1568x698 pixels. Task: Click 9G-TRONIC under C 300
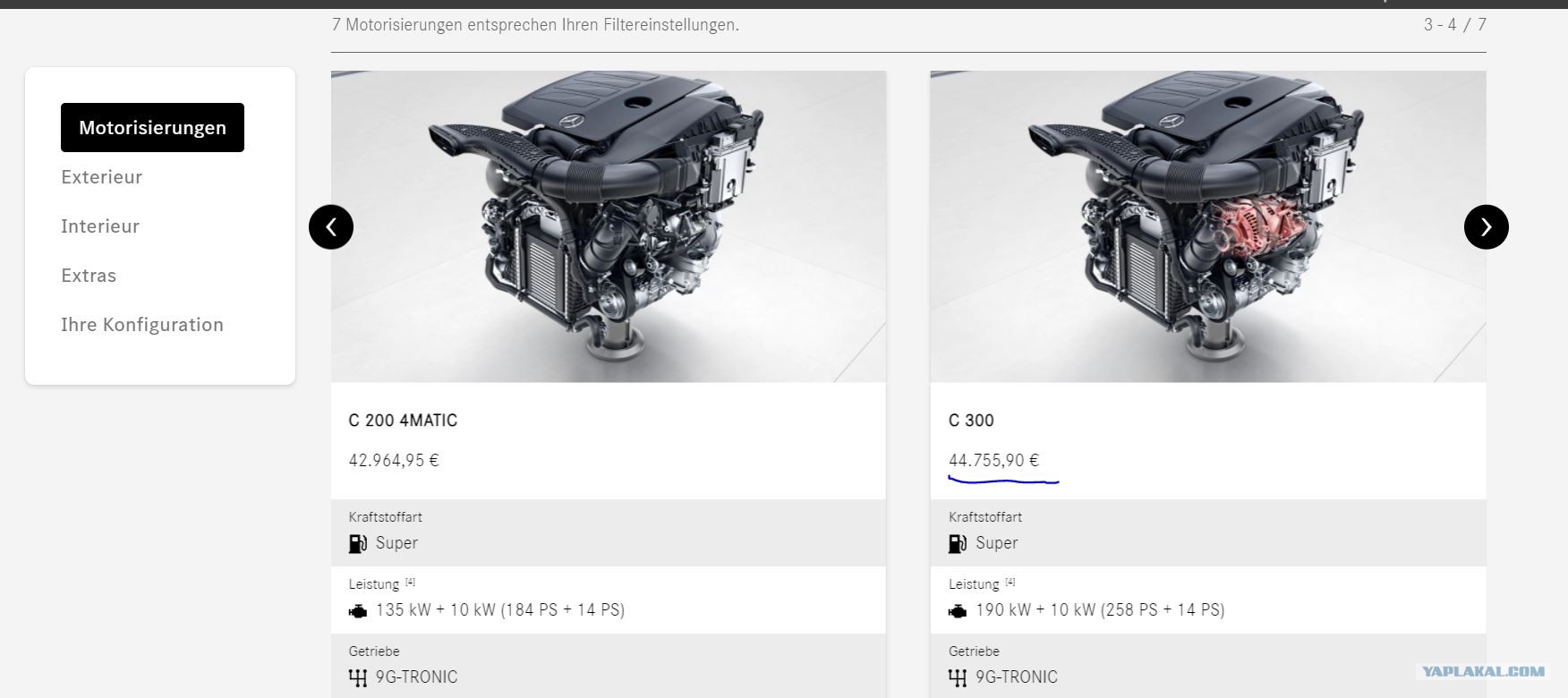tap(1017, 677)
